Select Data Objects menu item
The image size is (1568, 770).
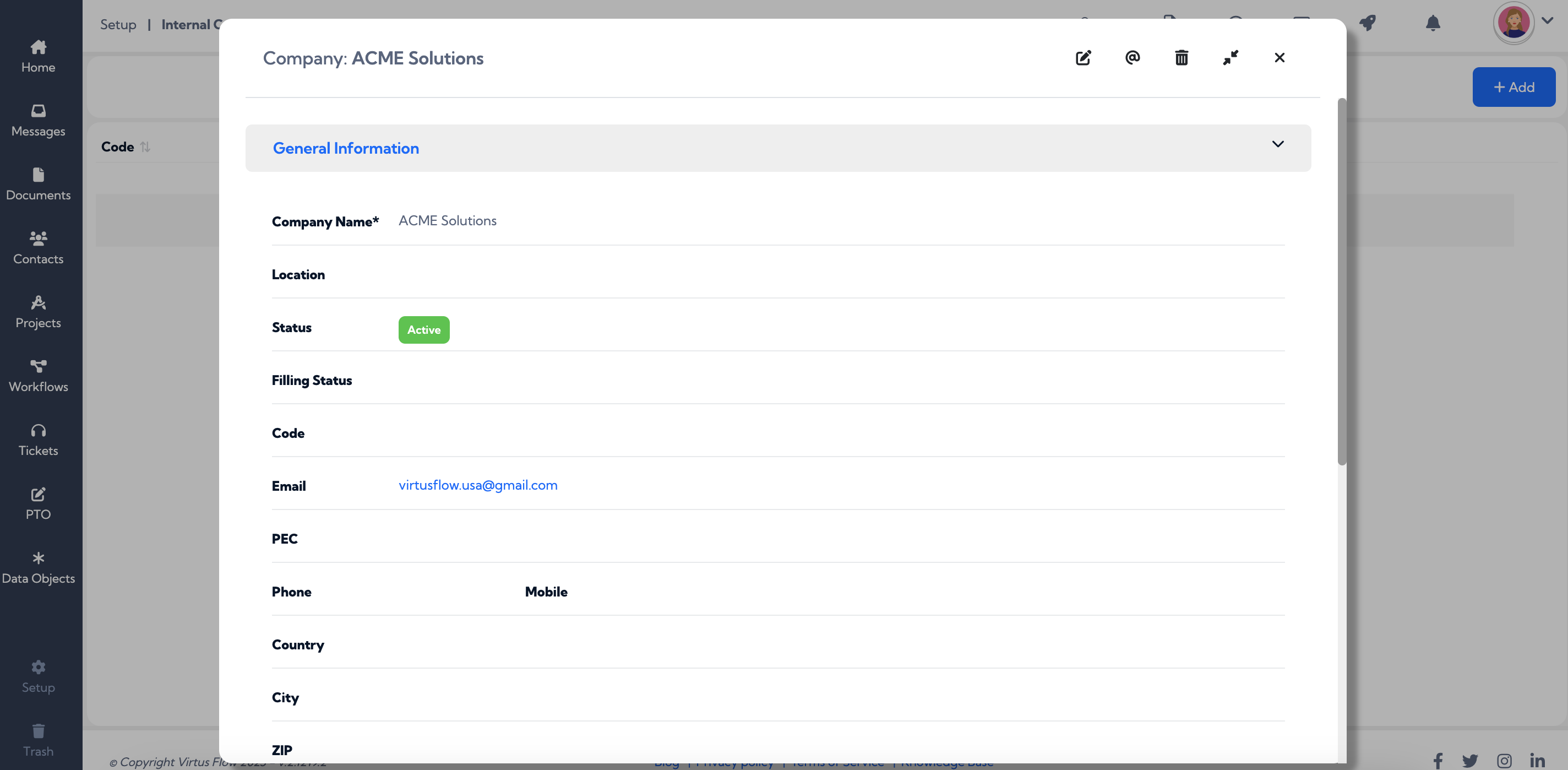39,568
